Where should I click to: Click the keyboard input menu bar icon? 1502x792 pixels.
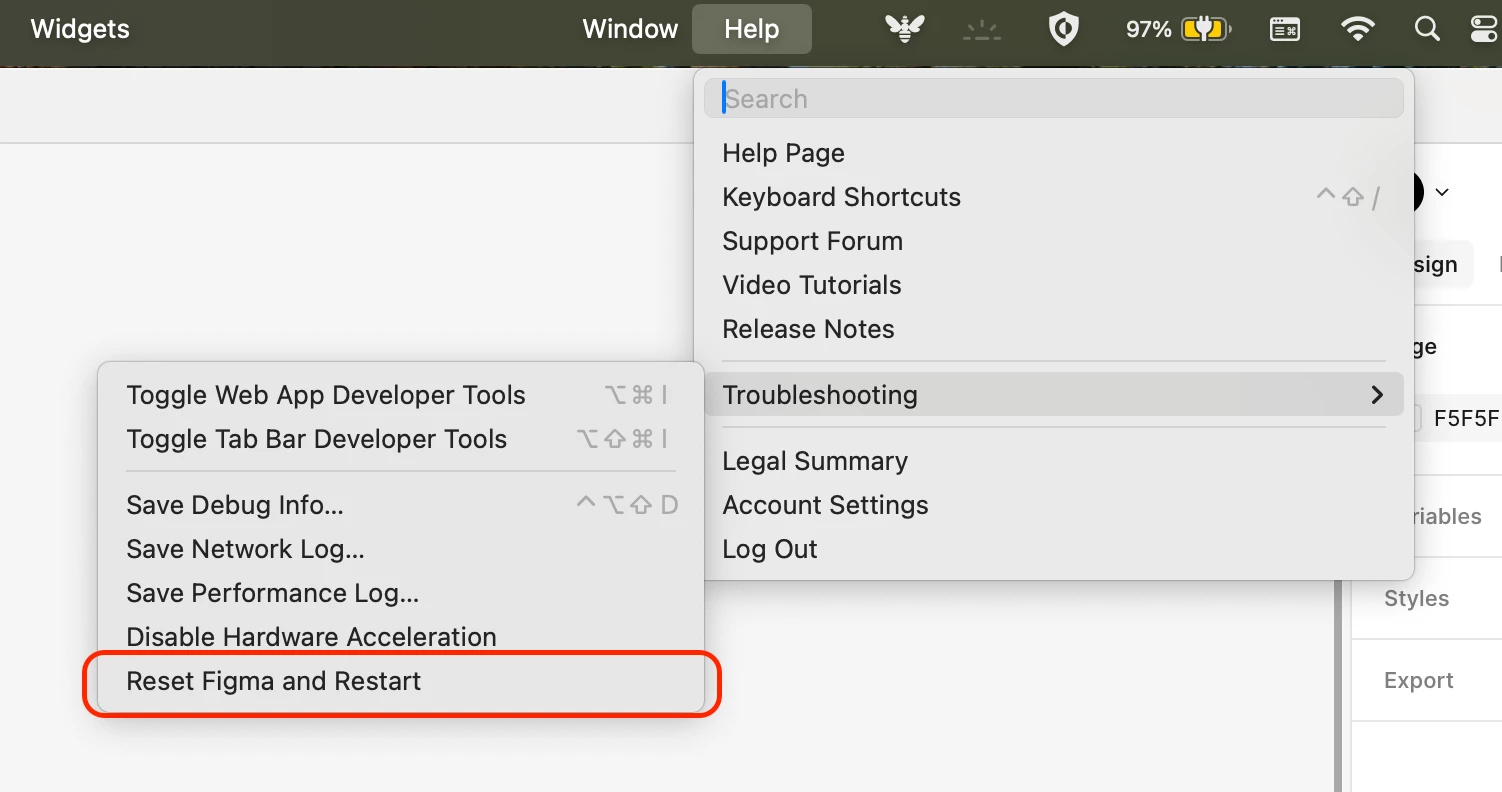click(1285, 29)
